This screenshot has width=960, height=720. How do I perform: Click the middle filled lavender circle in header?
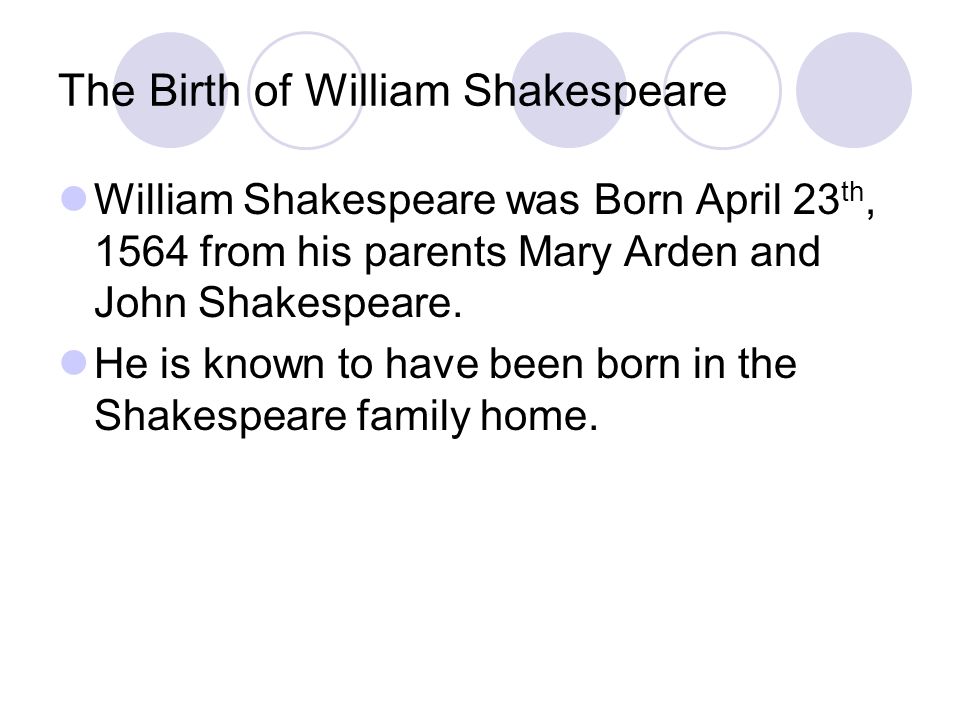pos(569,90)
